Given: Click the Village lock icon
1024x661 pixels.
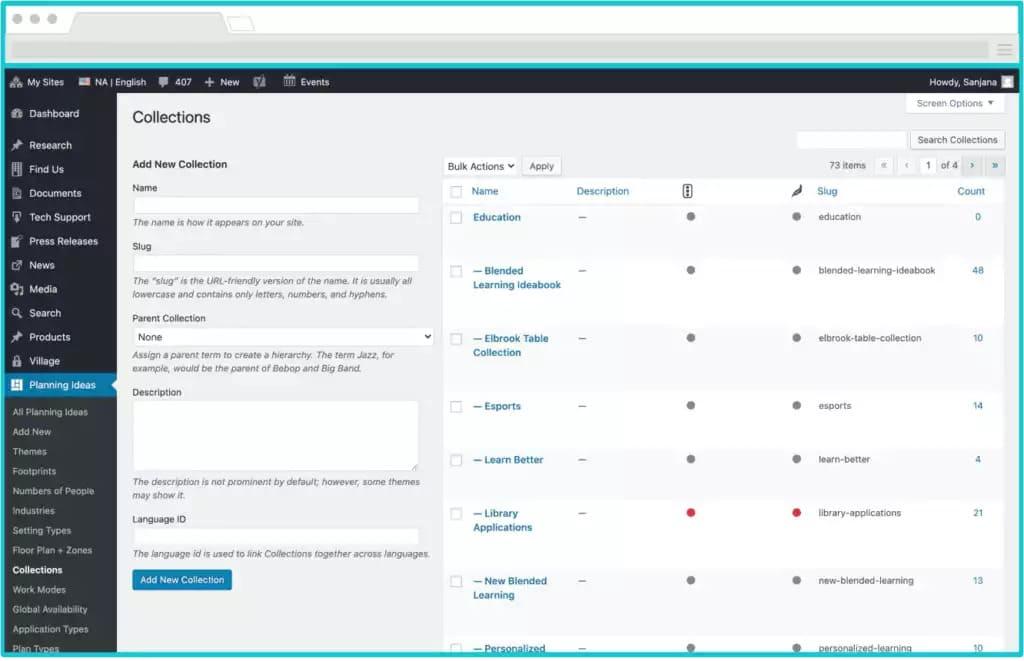Looking at the screenshot, I should coord(17,361).
